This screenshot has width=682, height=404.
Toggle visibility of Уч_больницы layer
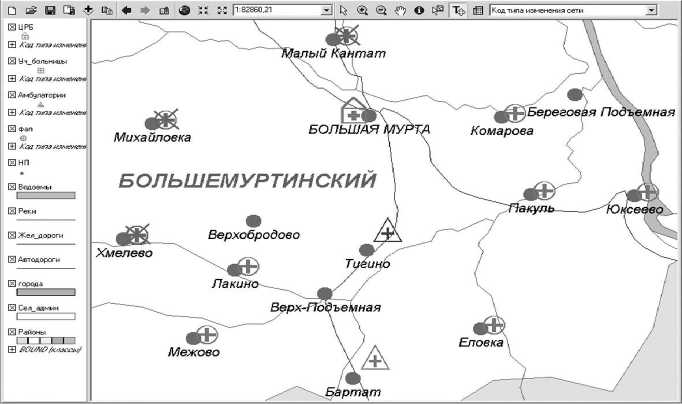tap(12, 61)
